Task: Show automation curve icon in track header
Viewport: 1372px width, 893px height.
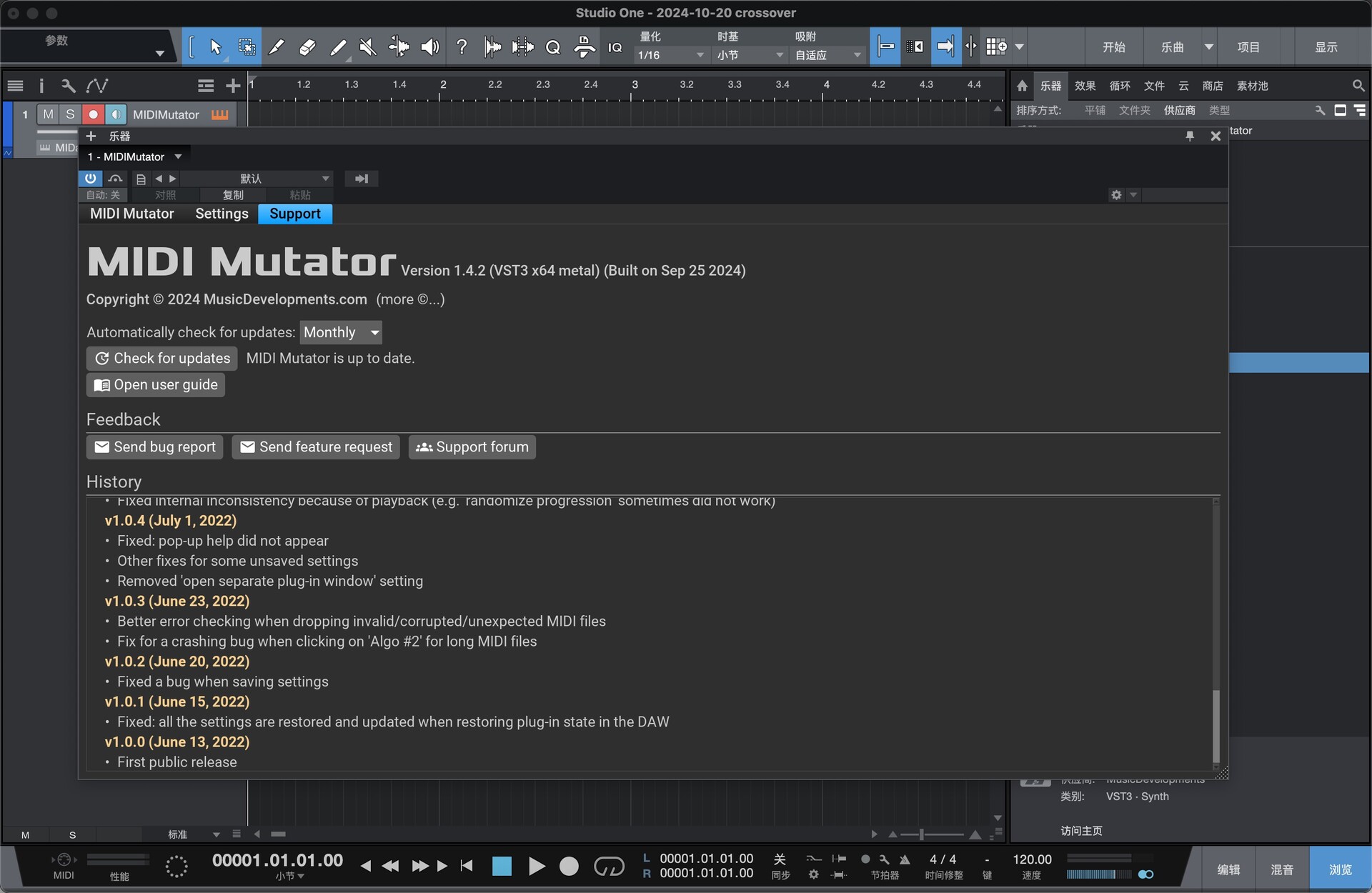Action: [97, 86]
